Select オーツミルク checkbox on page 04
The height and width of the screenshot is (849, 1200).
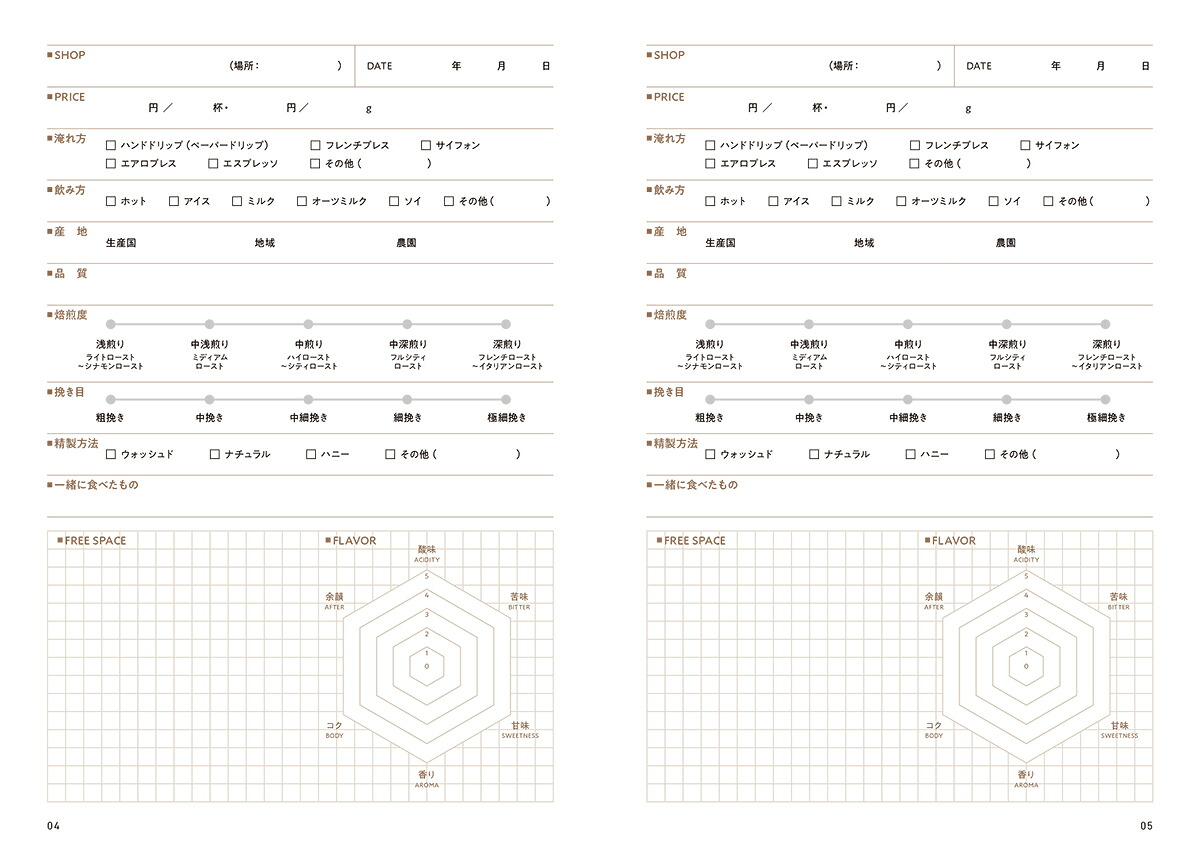(302, 201)
